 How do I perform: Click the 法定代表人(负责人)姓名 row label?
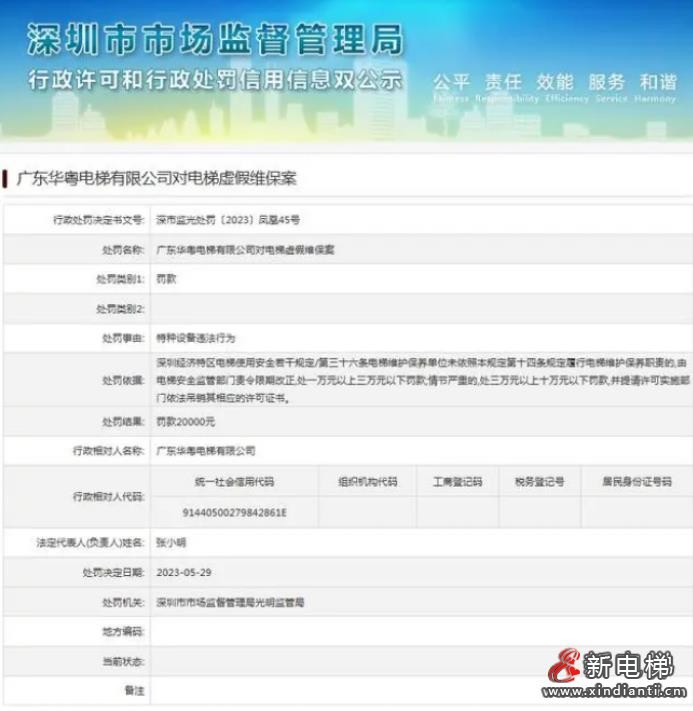point(90,543)
